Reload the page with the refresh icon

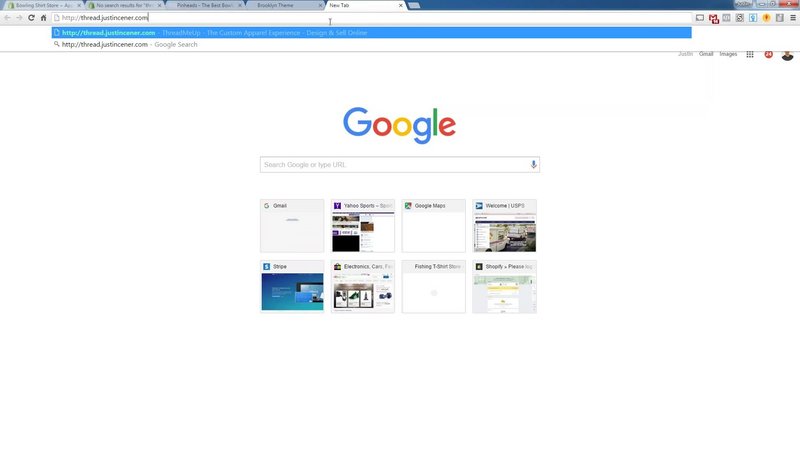[x=31, y=18]
